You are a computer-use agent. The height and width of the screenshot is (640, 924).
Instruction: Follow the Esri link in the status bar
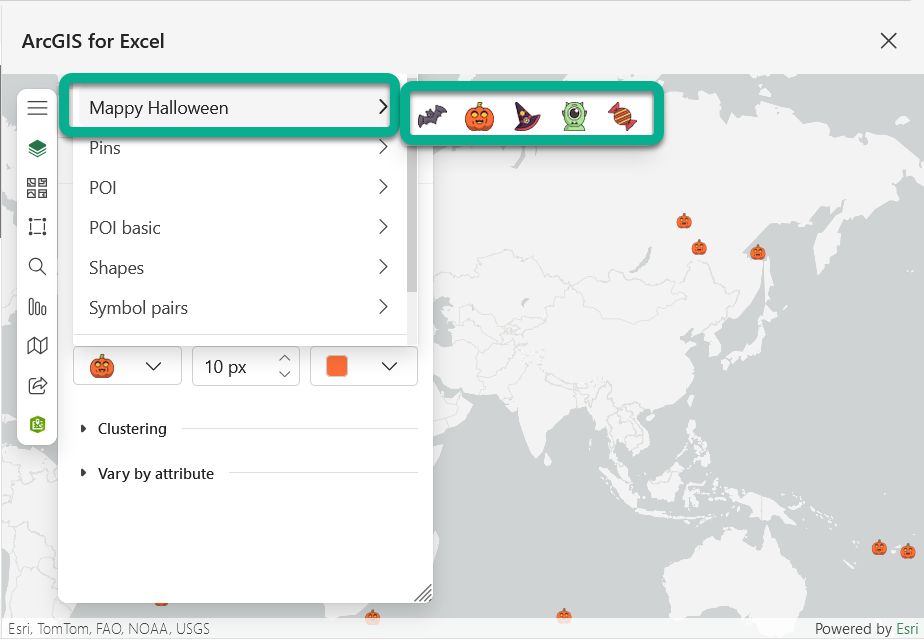point(908,628)
